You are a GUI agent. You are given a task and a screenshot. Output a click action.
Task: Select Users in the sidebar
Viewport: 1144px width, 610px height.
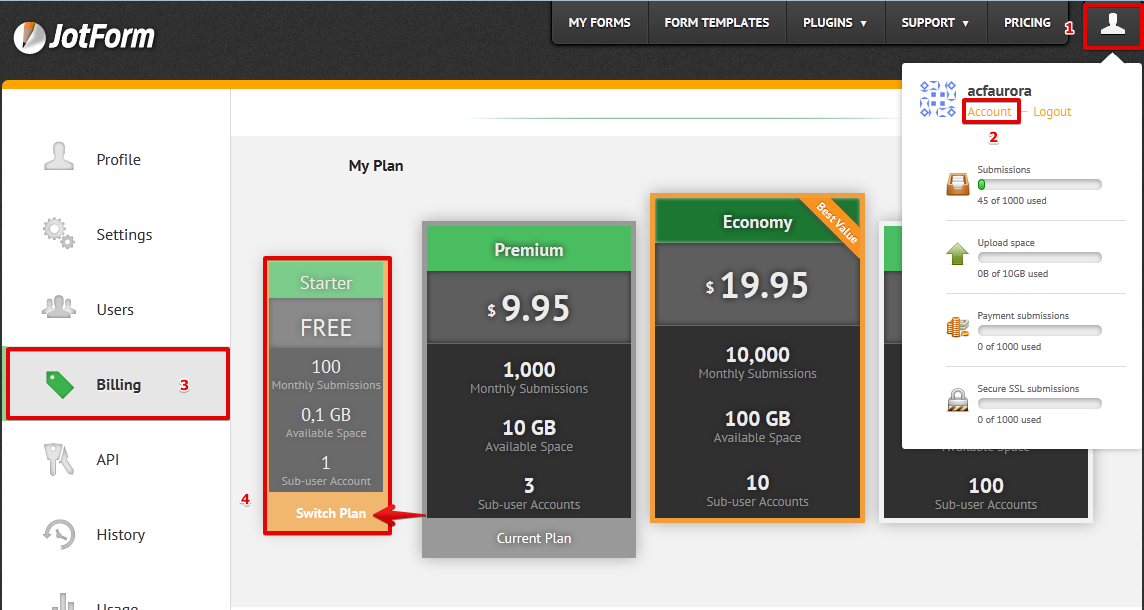[117, 309]
